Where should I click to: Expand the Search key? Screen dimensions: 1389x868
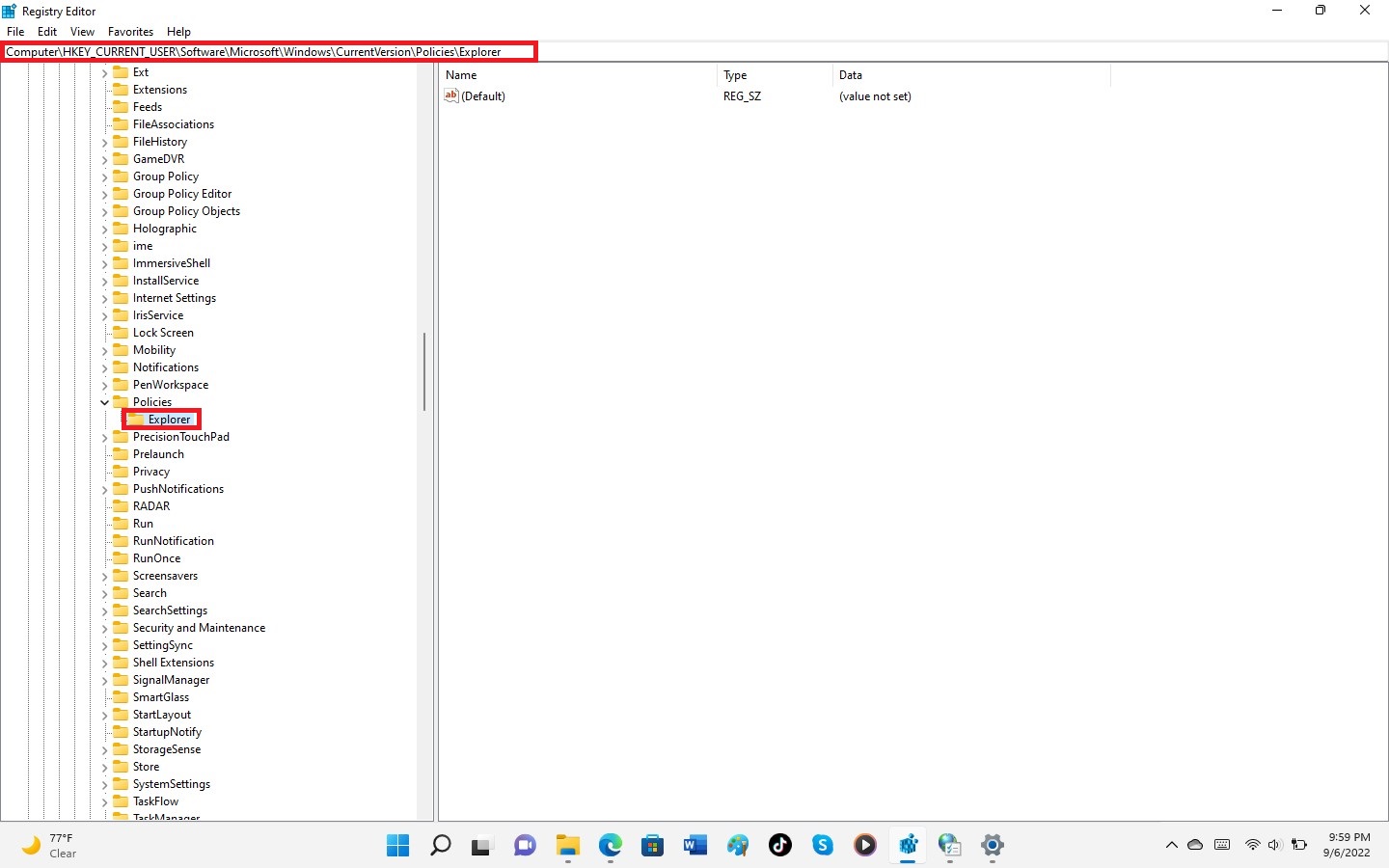click(105, 593)
